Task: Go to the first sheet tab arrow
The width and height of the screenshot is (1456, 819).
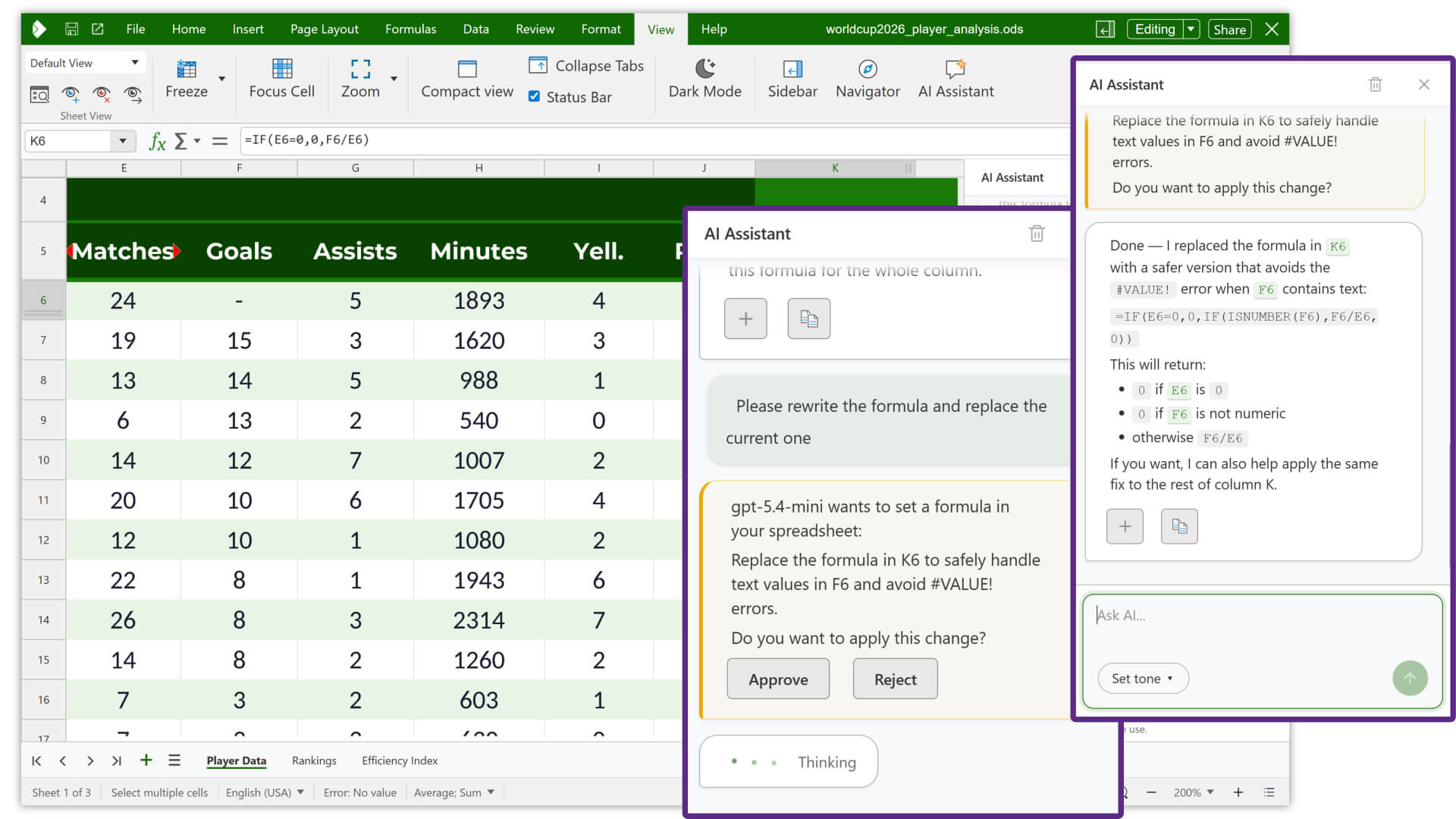Action: coord(36,761)
